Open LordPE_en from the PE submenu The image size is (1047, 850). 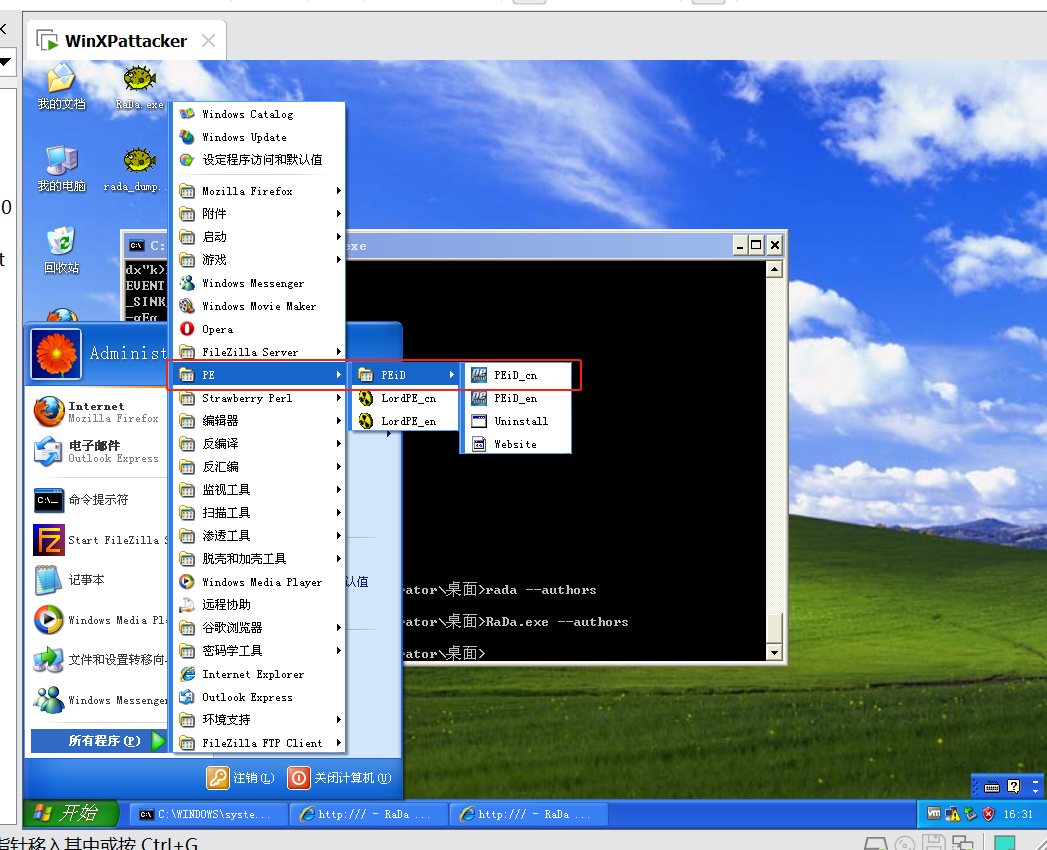[405, 421]
